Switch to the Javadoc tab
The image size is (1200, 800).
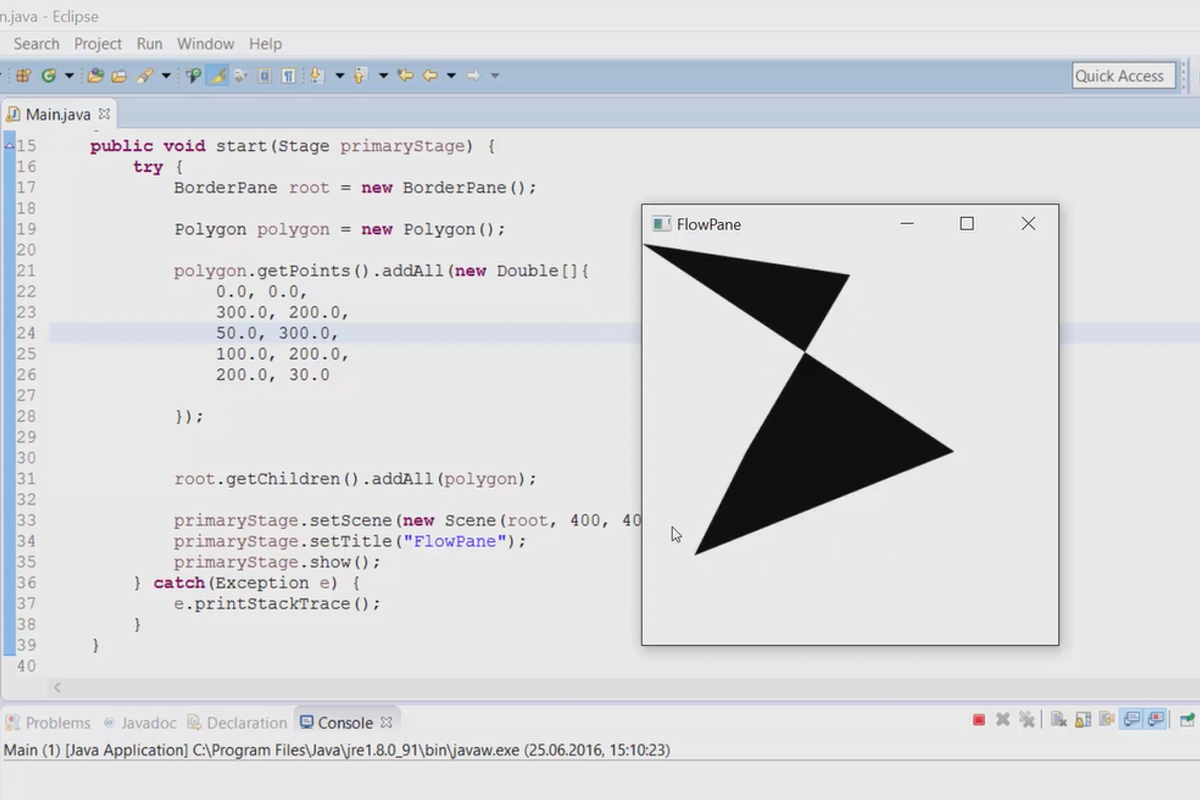[x=139, y=722]
